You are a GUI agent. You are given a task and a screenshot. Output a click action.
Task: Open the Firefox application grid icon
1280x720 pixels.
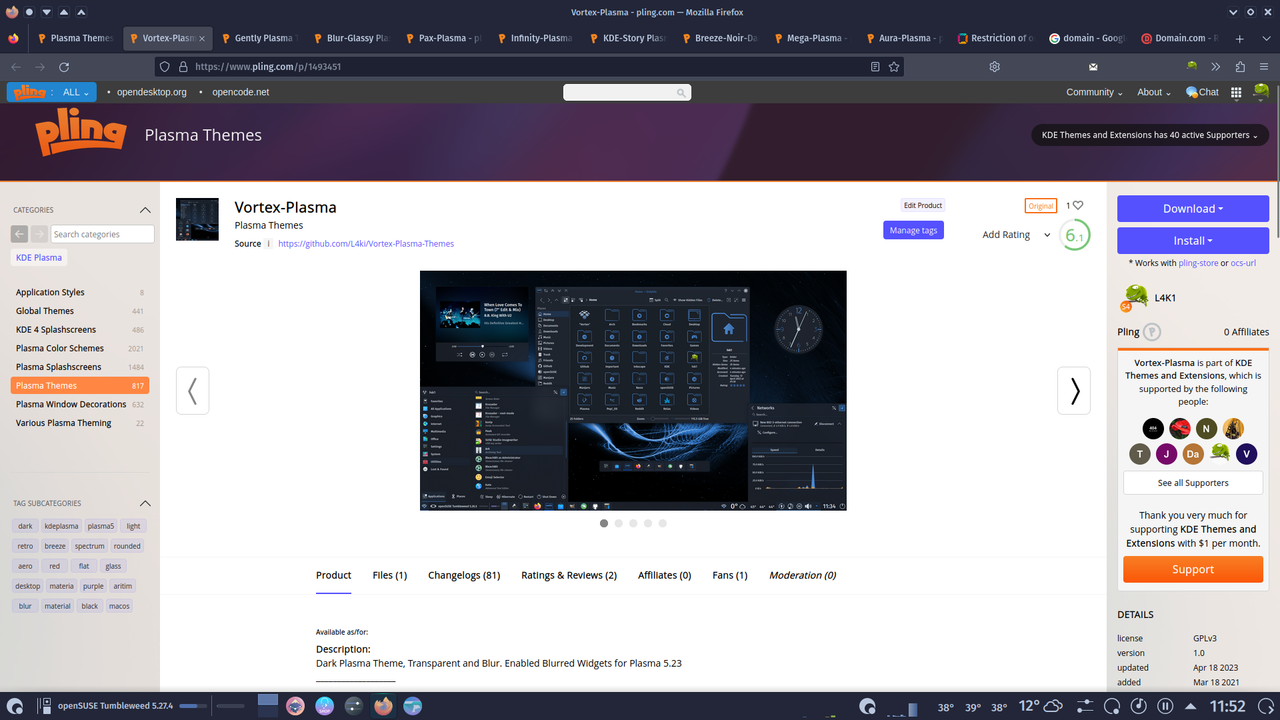(1236, 92)
